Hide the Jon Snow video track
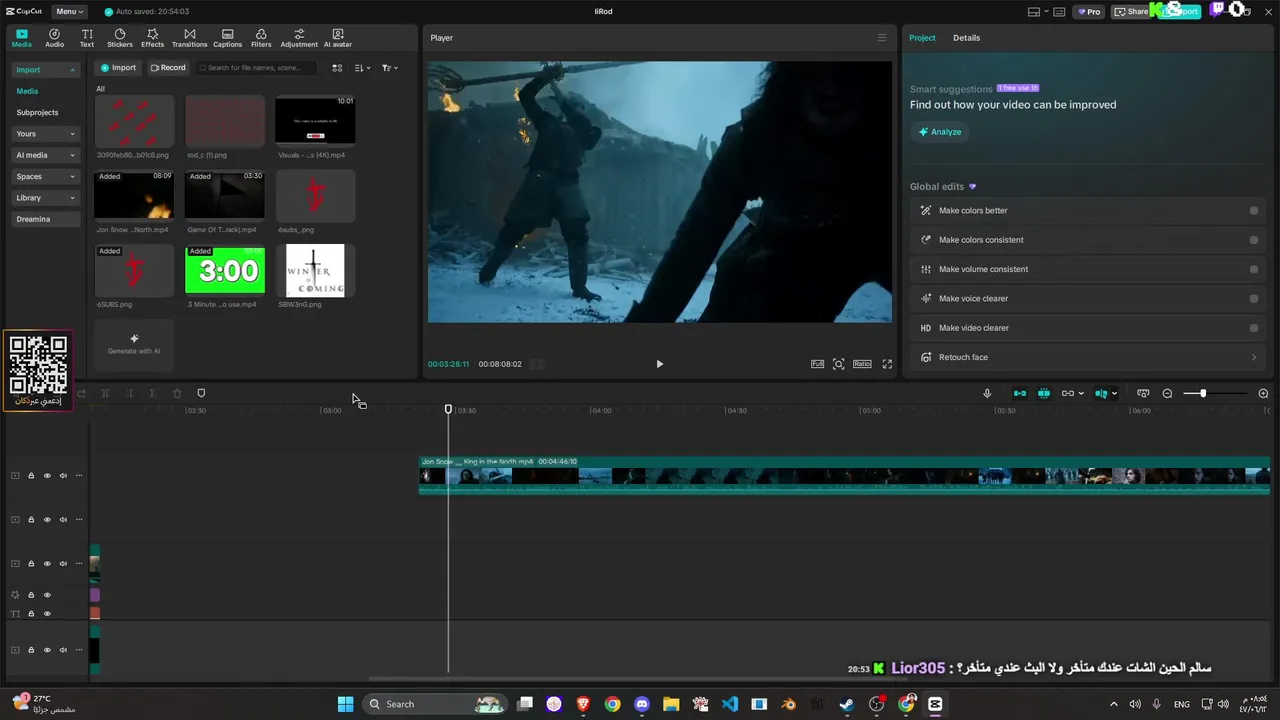The width and height of the screenshot is (1280, 720). pos(47,476)
